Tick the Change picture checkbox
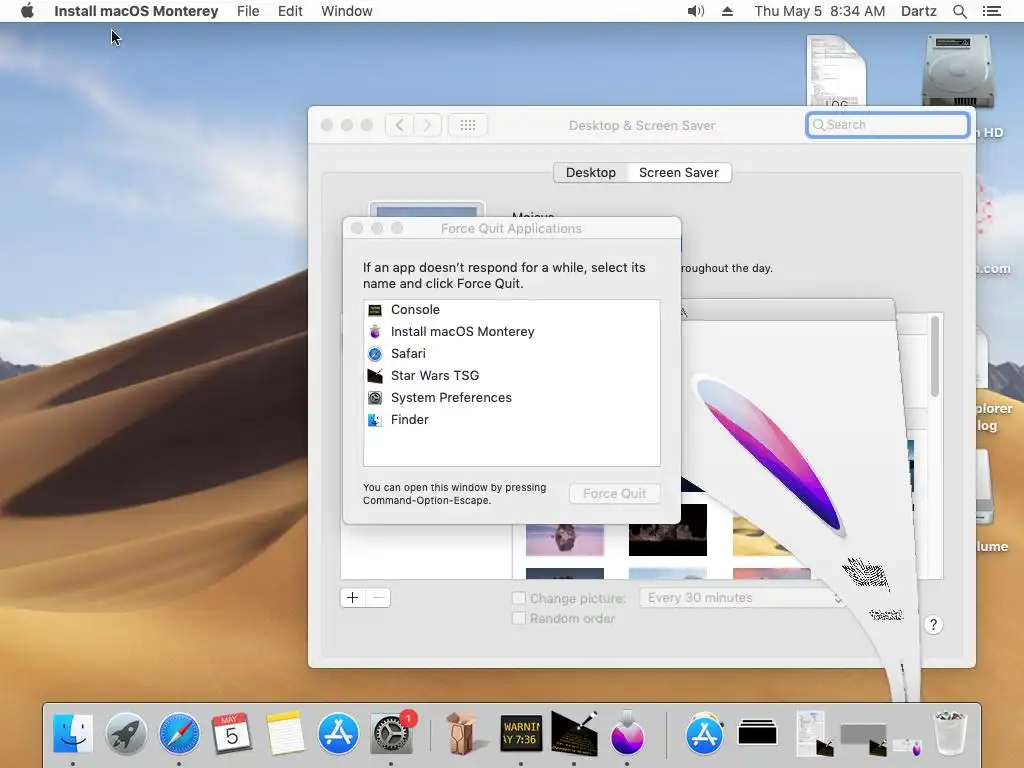The width and height of the screenshot is (1024, 768). [519, 598]
